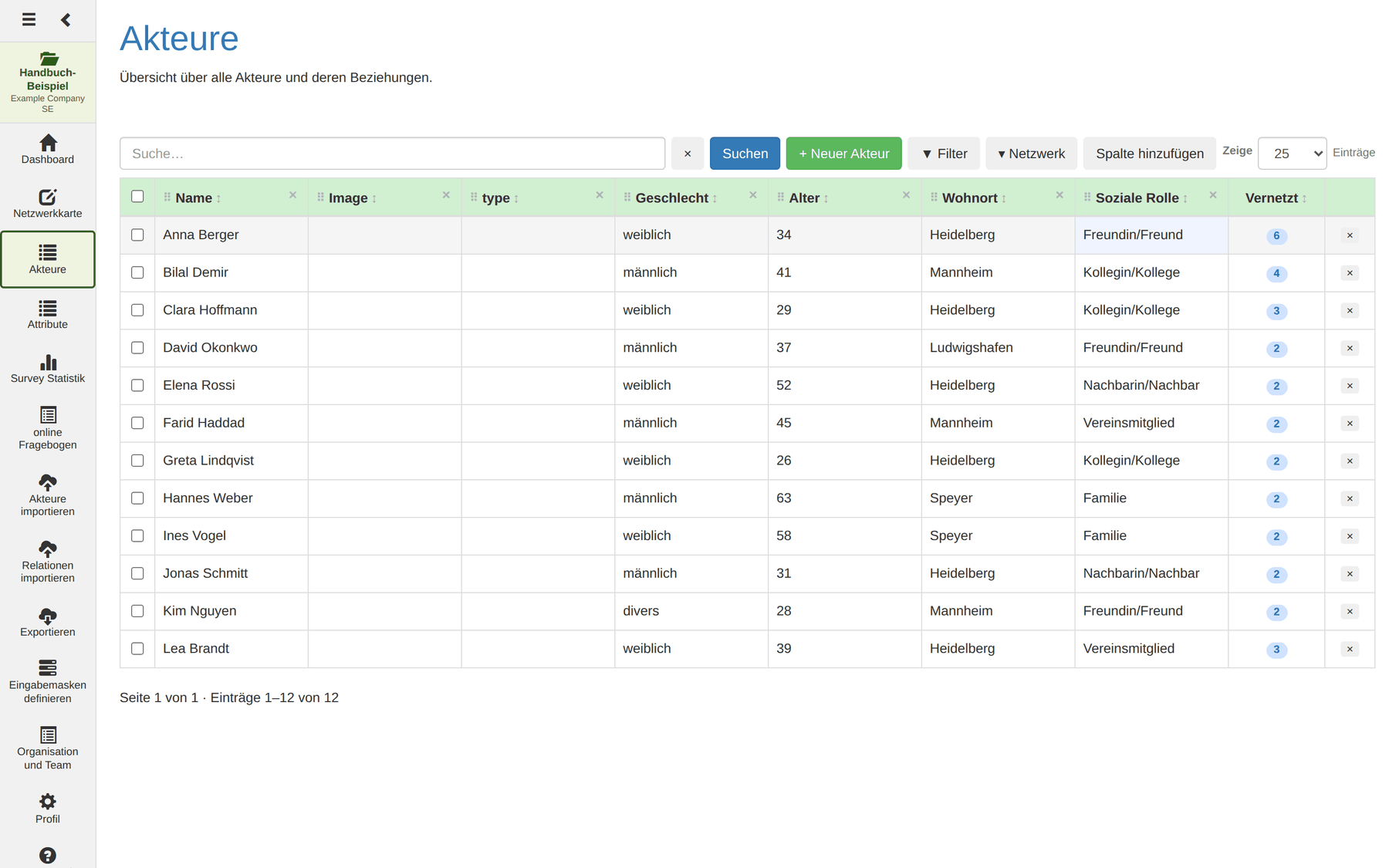
Task: Open the Netzwerkkarte edit icon
Action: (x=48, y=198)
